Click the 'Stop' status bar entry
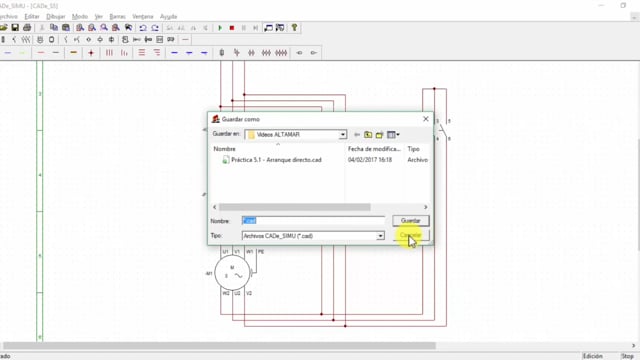The height and width of the screenshot is (360, 640). [627, 356]
